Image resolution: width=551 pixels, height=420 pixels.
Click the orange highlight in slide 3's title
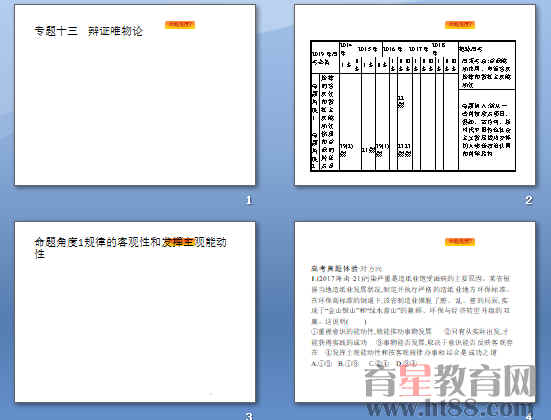click(x=179, y=242)
